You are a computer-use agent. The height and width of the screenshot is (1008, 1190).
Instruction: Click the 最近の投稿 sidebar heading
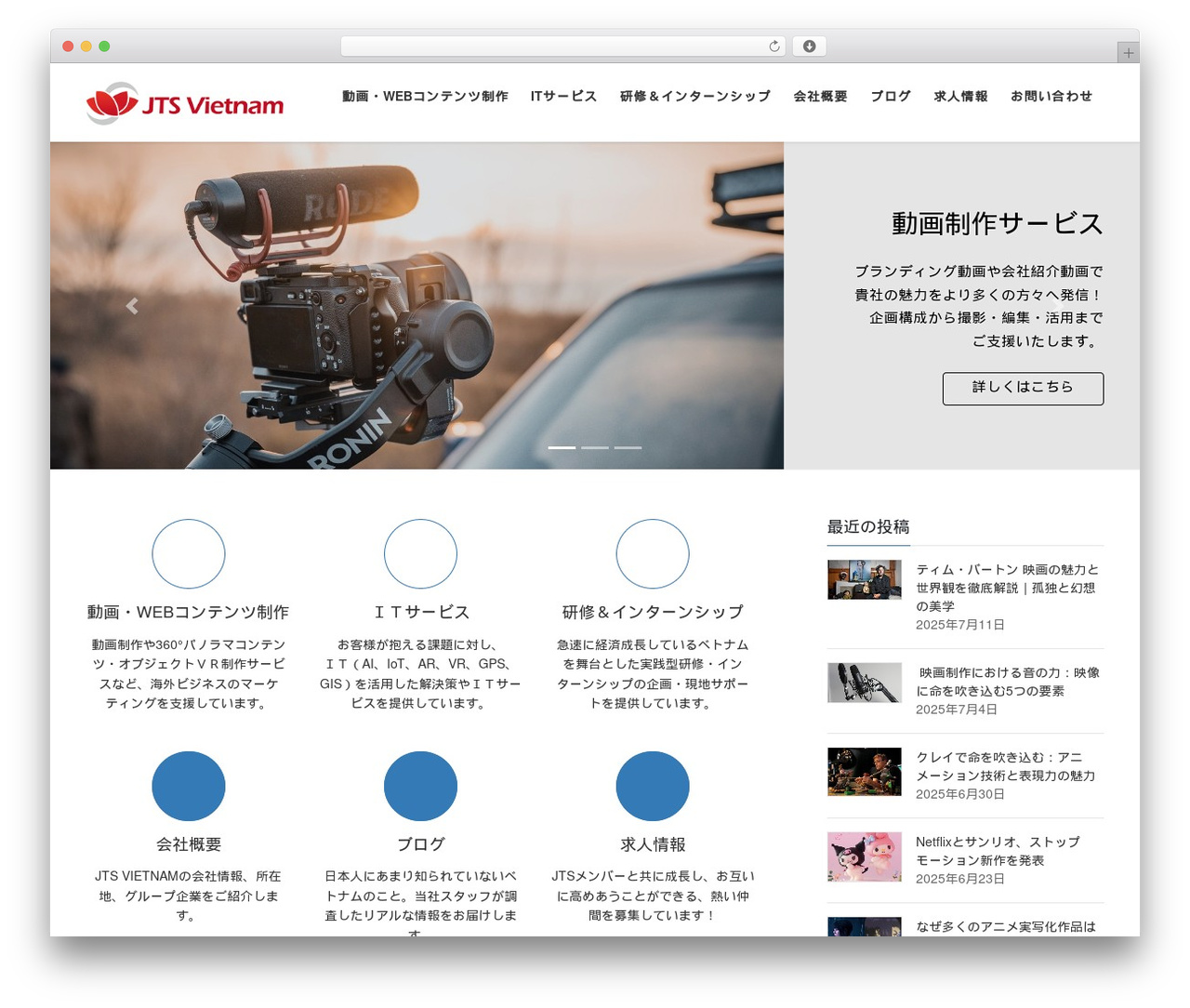tap(868, 526)
